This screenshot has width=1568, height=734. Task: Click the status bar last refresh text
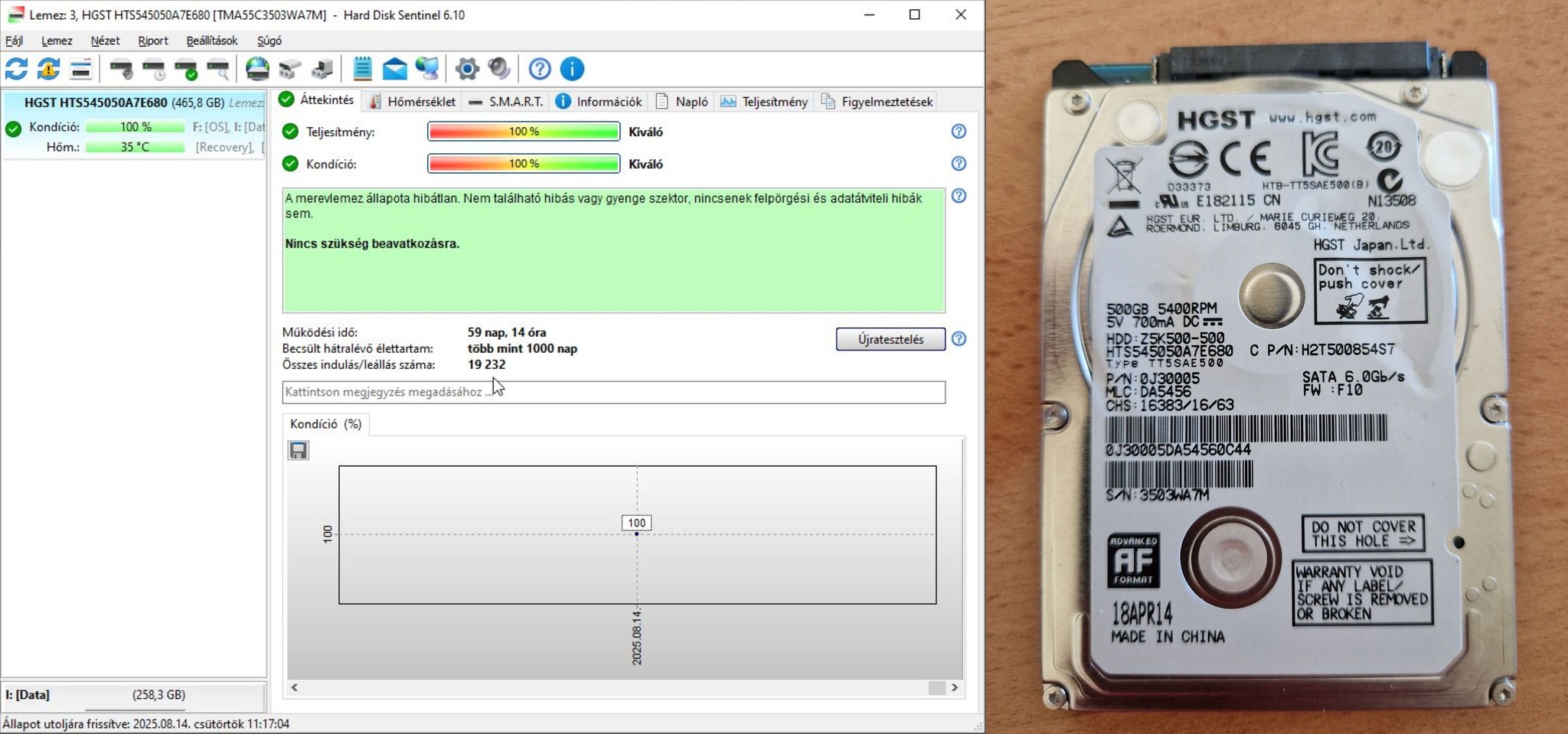click(146, 724)
